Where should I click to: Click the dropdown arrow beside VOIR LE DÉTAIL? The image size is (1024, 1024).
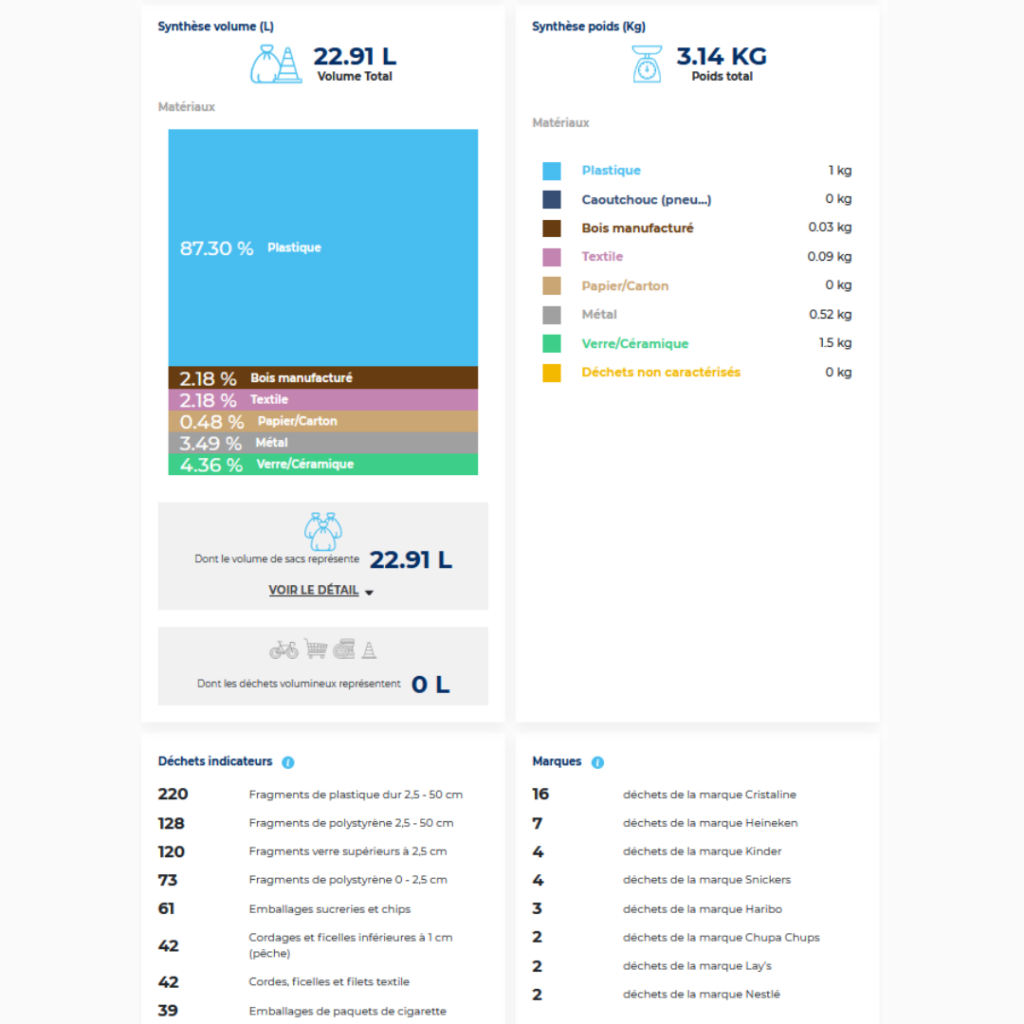(369, 592)
